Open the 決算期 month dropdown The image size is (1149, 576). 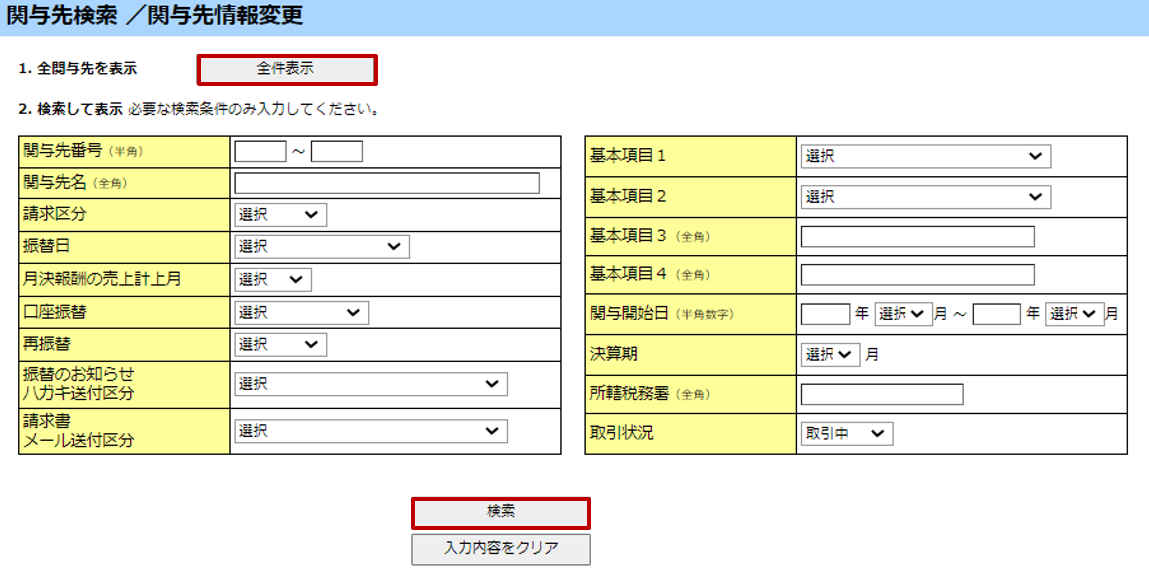pos(829,354)
